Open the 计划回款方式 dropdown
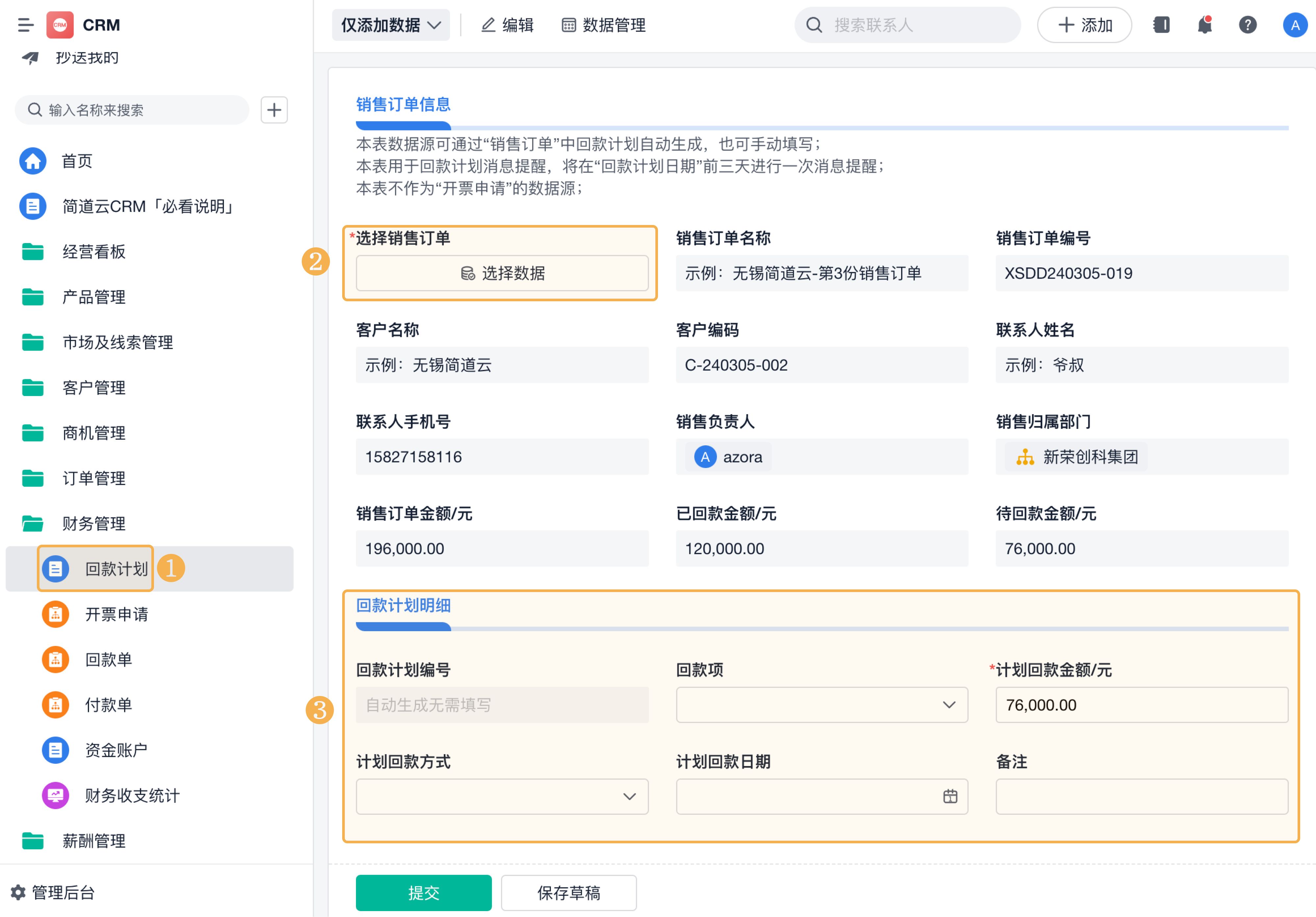This screenshot has width=1316, height=917. (x=501, y=796)
